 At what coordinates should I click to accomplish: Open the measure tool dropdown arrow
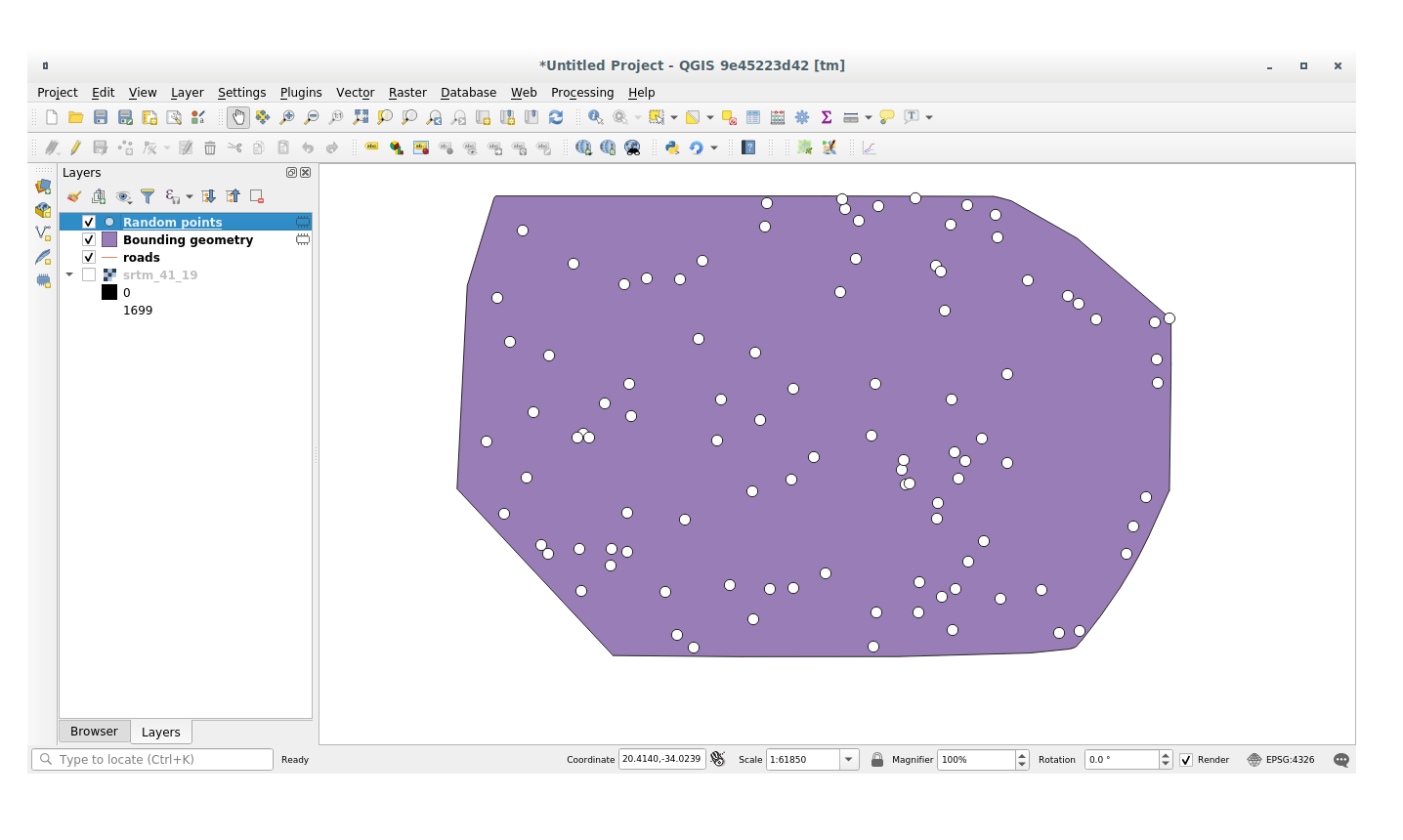tap(869, 117)
